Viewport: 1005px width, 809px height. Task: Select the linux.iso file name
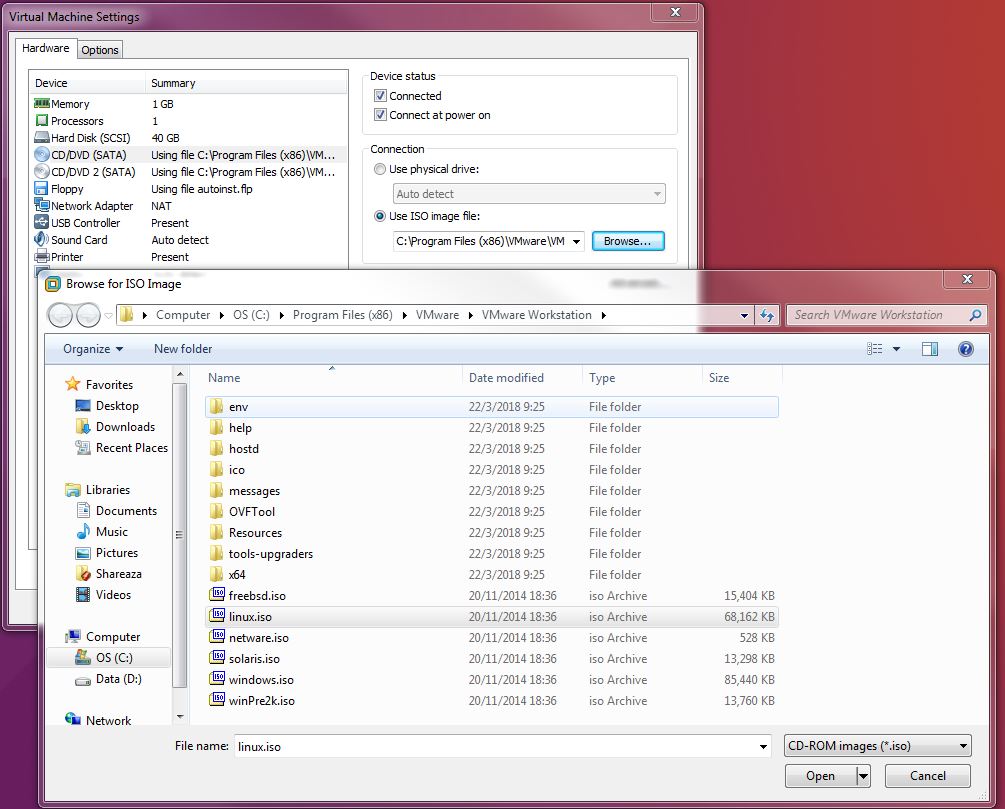(250, 617)
